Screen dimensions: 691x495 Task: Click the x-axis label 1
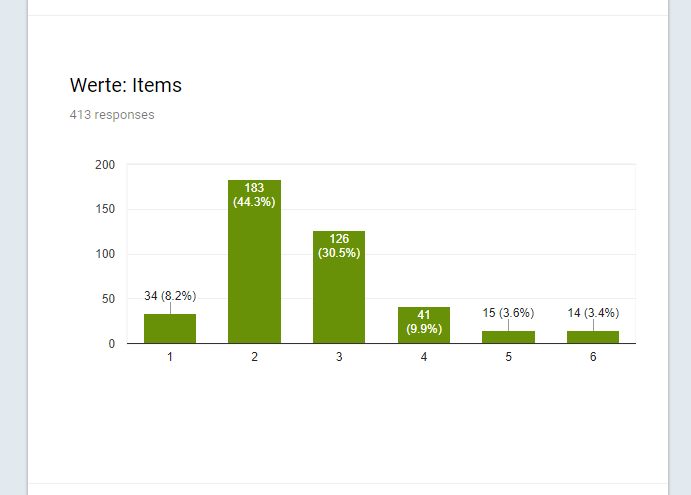pyautogui.click(x=170, y=357)
